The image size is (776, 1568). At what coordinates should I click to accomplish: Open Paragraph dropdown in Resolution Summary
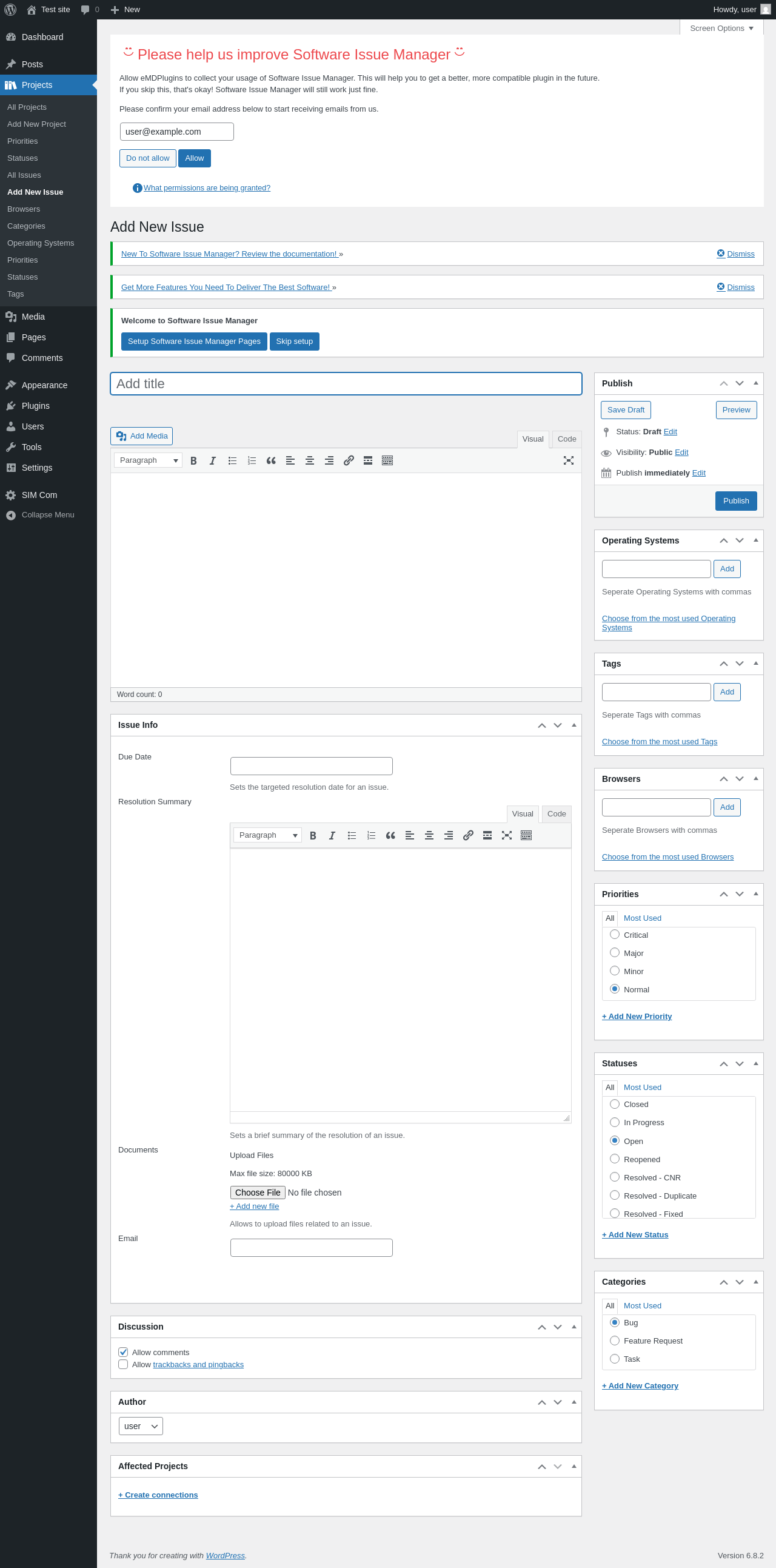pyautogui.click(x=268, y=836)
